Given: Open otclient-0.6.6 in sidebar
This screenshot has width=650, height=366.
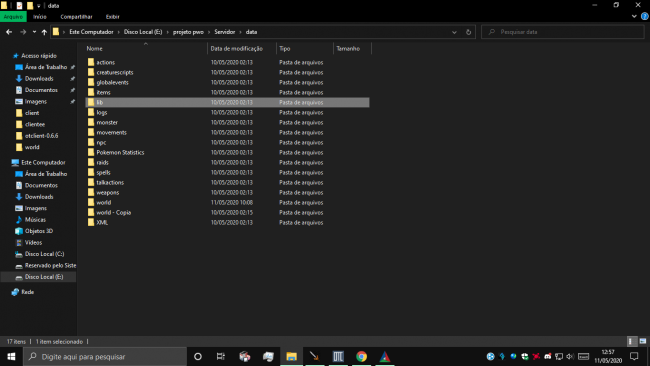Looking at the screenshot, I should (x=41, y=136).
